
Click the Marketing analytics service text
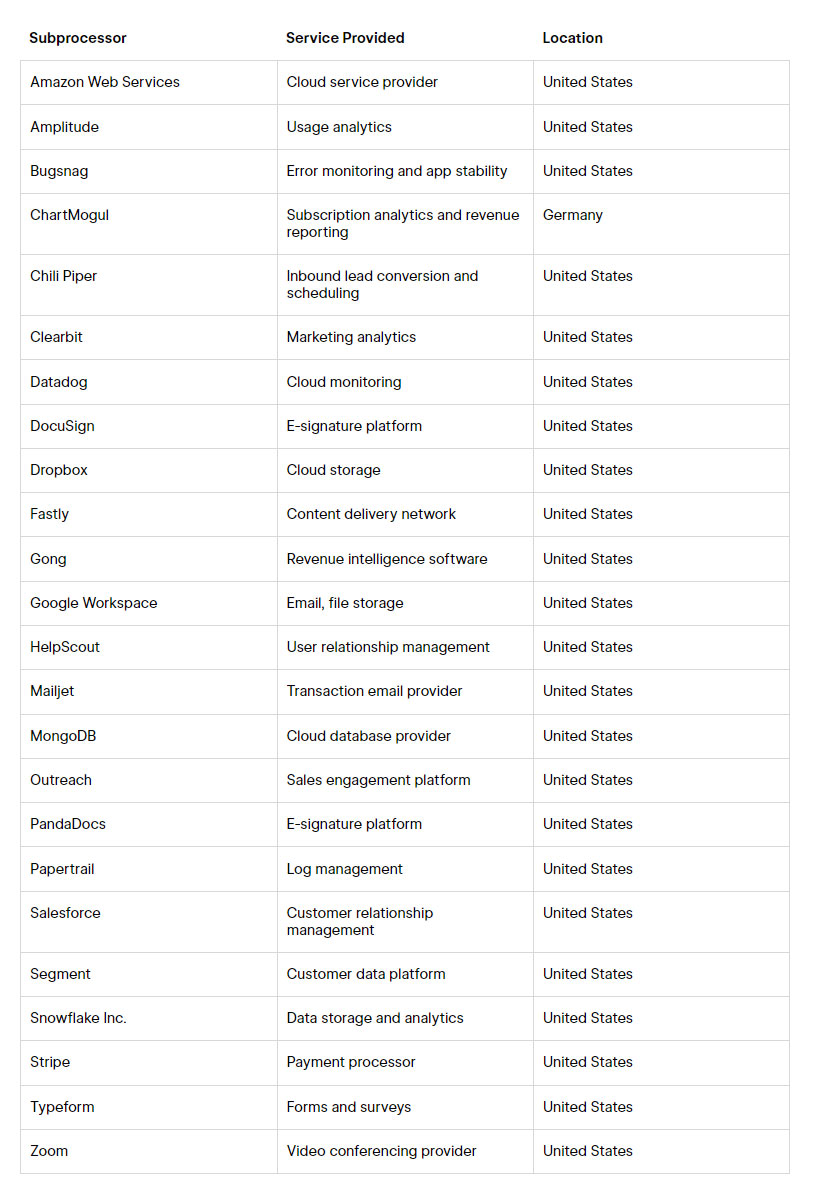click(351, 337)
